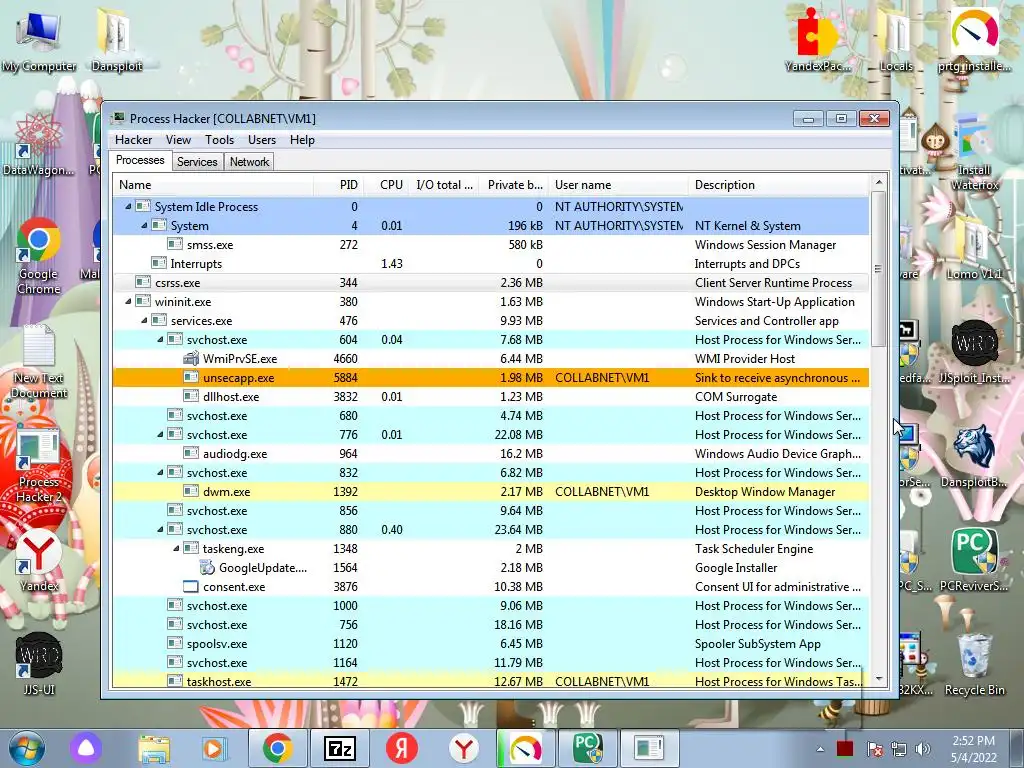The image size is (1024, 768).
Task: Open the Locals folder on desktop
Action: pos(896,40)
